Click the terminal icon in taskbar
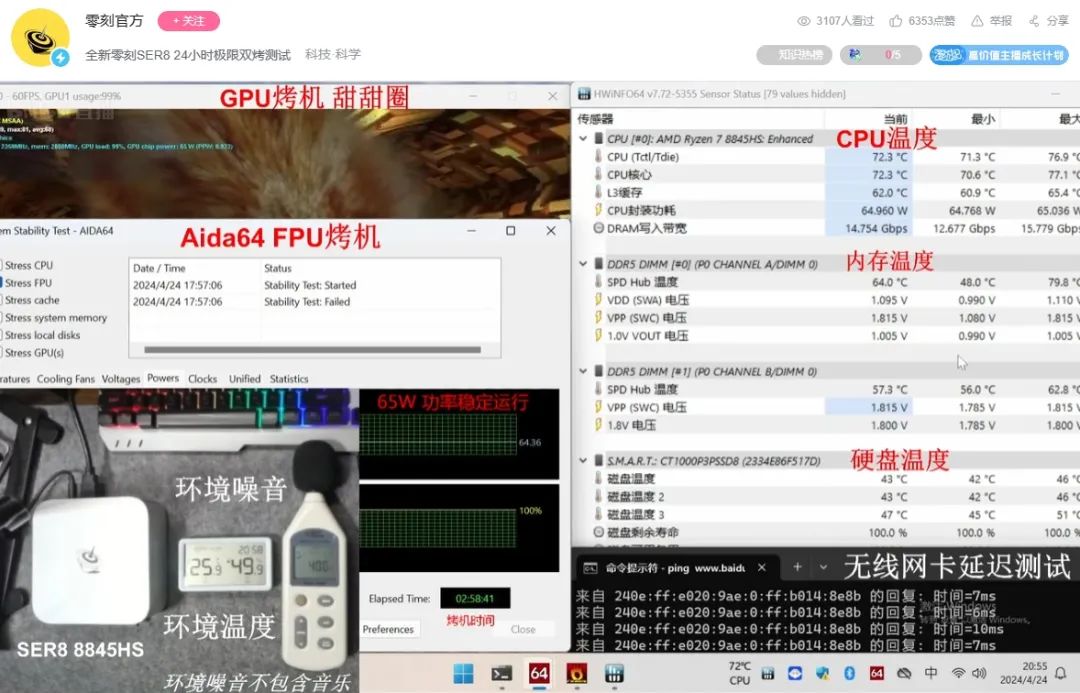This screenshot has width=1080, height=693. pos(501,673)
